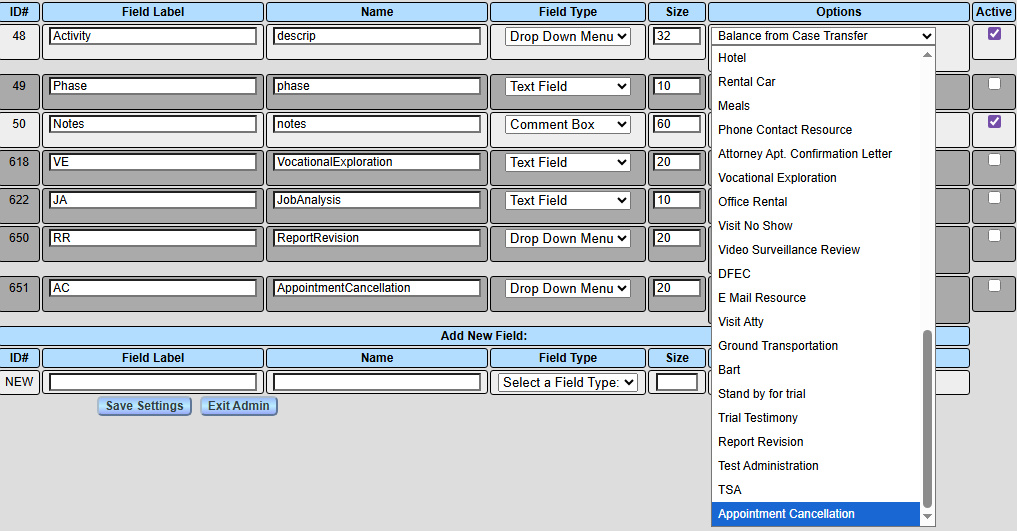The image size is (1017, 531).
Task: Click the Save Settings button
Action: click(144, 406)
